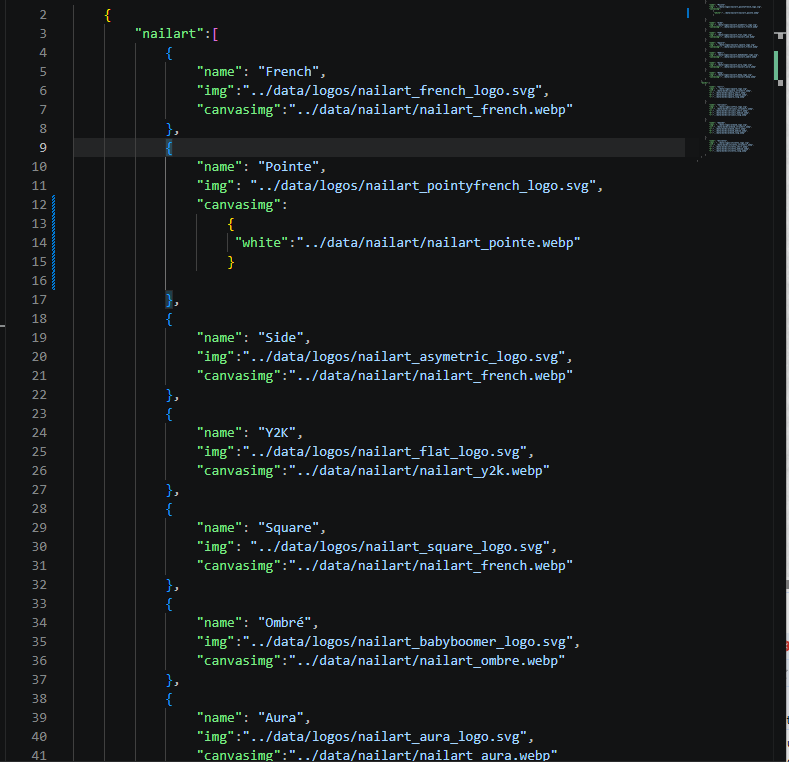Click the nailart_aura.webp path string
This screenshot has width=789, height=762.
[x=423, y=755]
